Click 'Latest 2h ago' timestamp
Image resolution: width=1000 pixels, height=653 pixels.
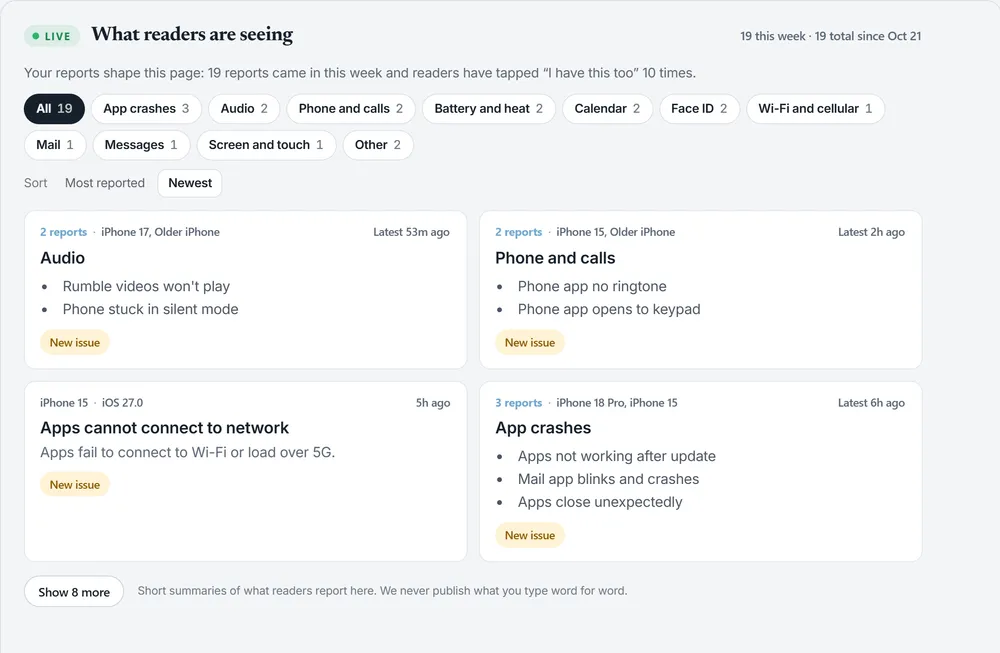coord(871,232)
